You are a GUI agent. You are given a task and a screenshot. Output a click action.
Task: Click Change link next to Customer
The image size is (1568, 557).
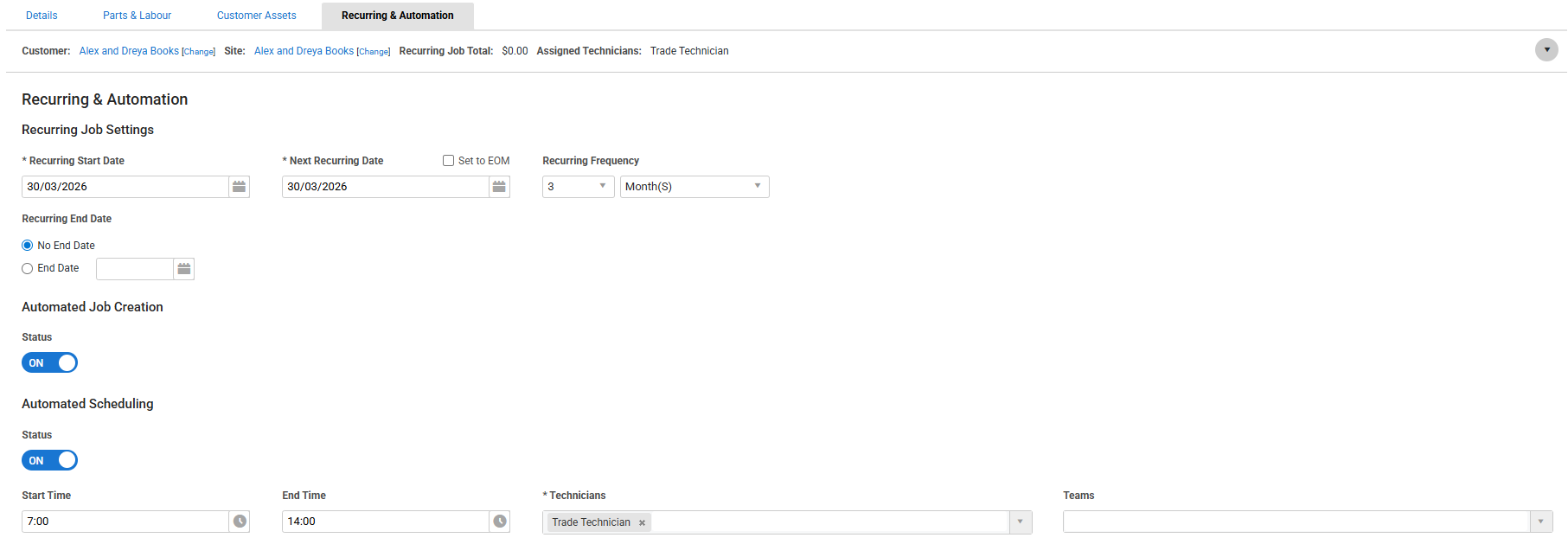click(x=199, y=52)
